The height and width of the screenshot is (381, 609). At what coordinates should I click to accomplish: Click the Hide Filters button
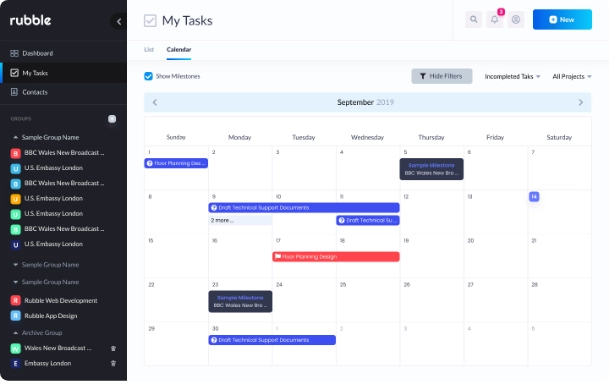442,76
